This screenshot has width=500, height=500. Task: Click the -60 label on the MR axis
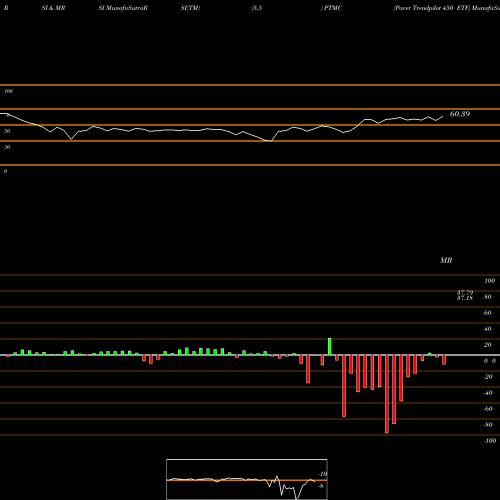(x=488, y=409)
